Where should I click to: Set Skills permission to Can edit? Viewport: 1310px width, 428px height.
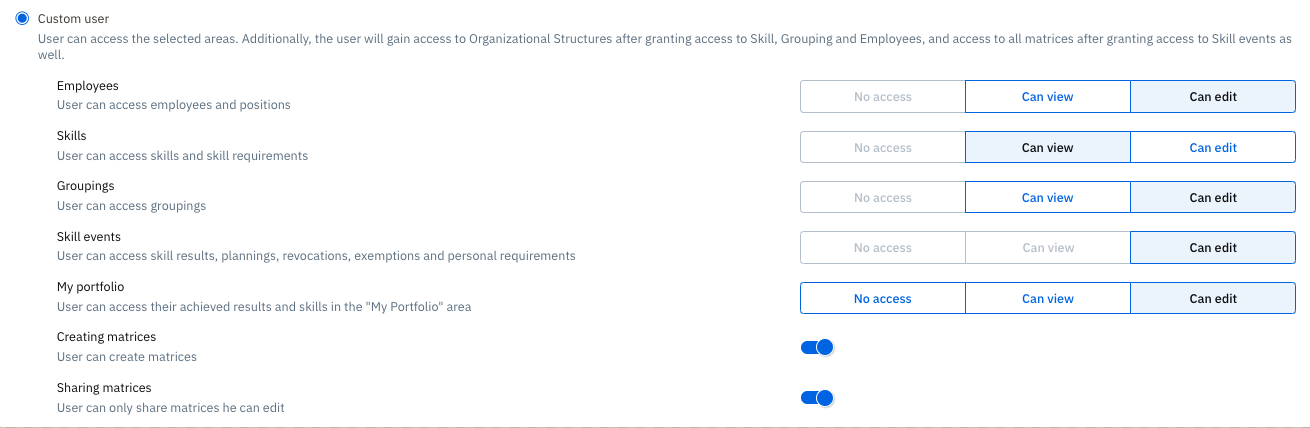click(x=1213, y=148)
